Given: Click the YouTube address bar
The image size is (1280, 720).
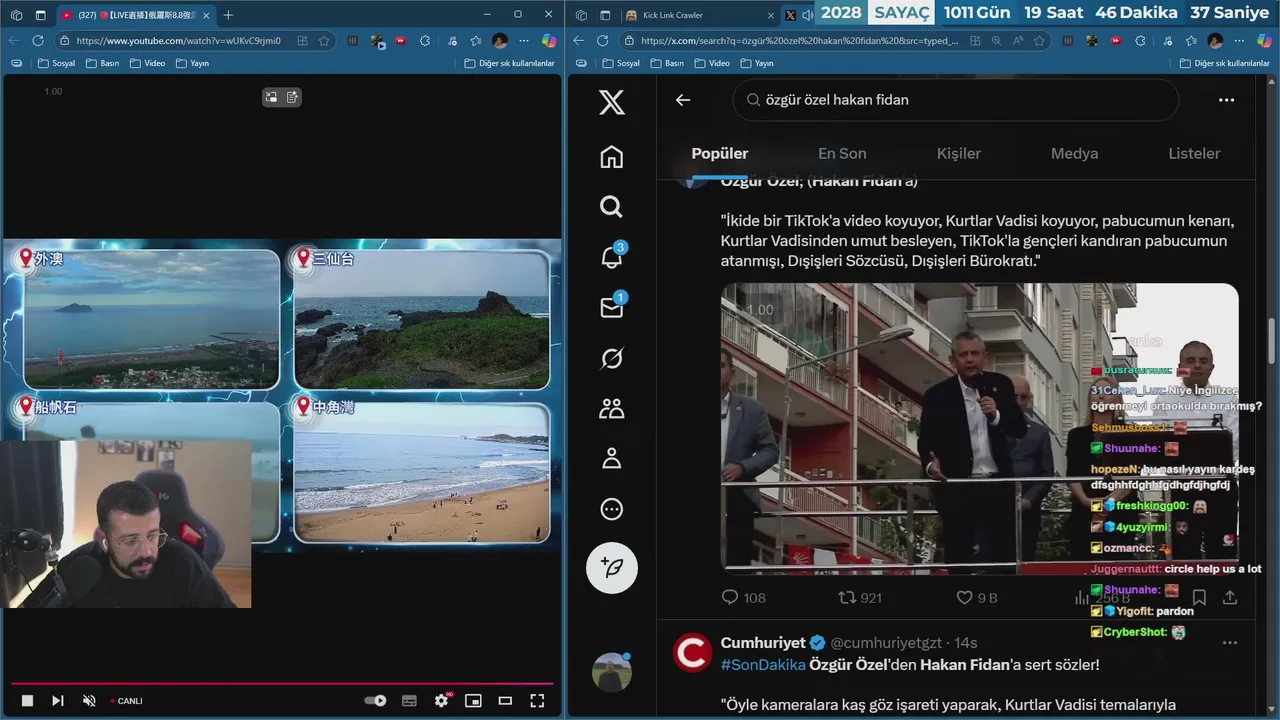Looking at the screenshot, I should 178,41.
